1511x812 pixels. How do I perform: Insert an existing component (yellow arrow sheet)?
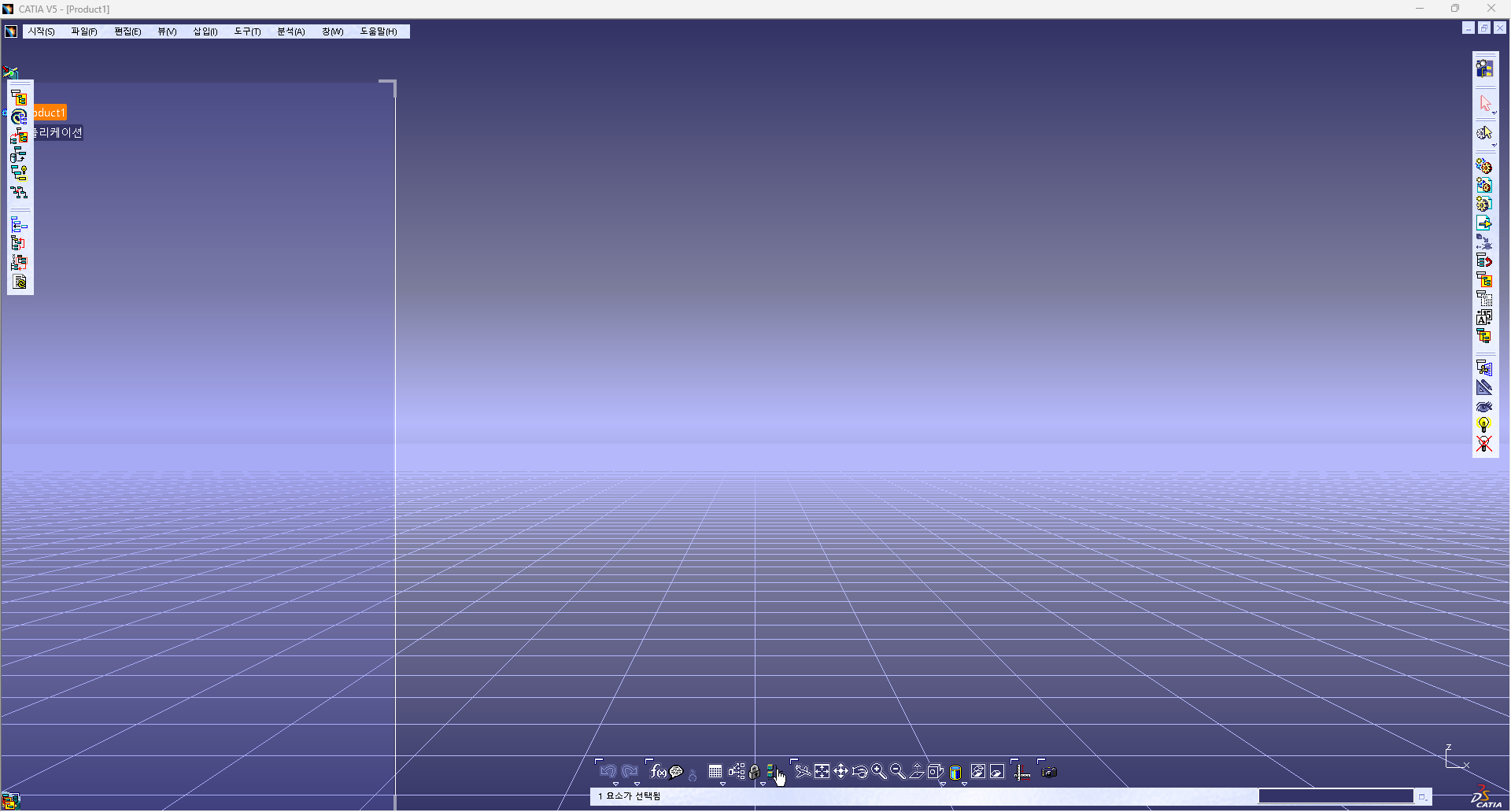pyautogui.click(x=1484, y=223)
